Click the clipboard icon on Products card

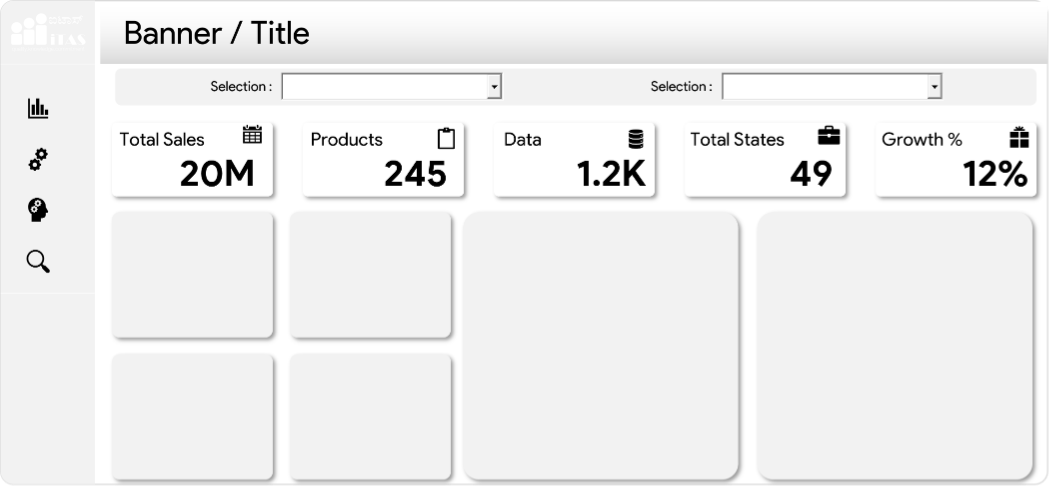[x=446, y=138]
